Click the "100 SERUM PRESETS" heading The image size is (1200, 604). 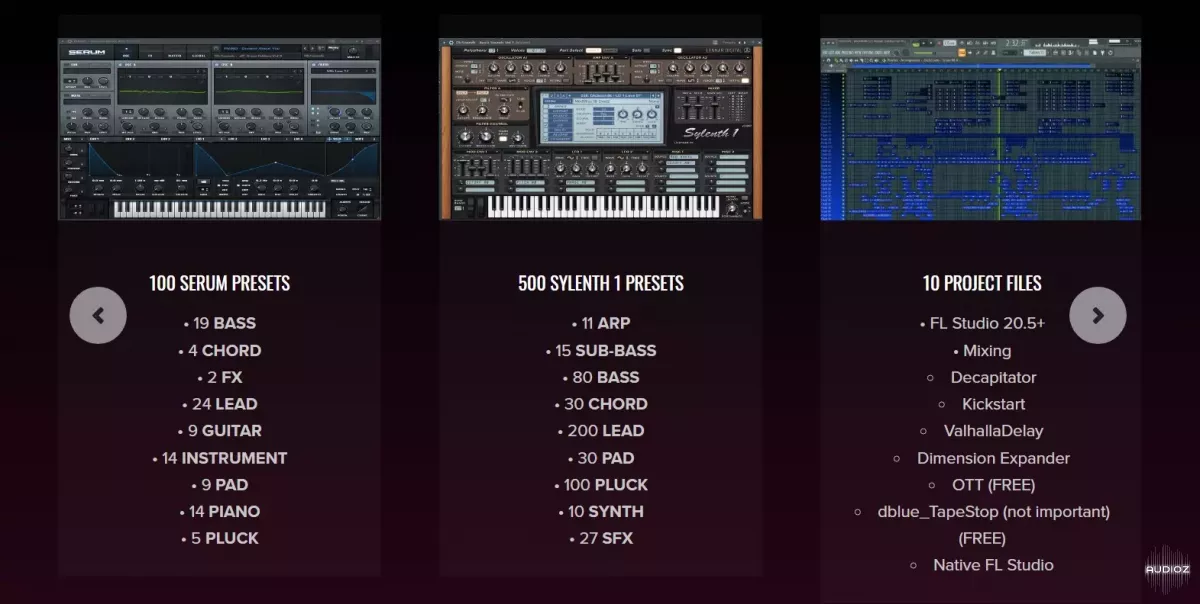(219, 283)
